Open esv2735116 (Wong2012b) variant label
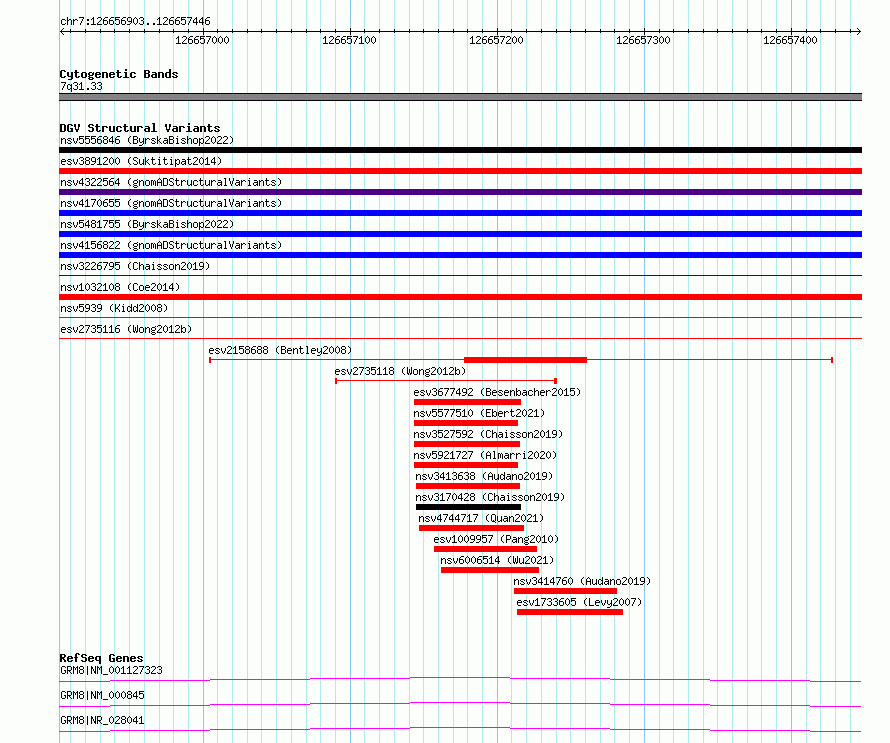This screenshot has width=890, height=743. coord(126,329)
